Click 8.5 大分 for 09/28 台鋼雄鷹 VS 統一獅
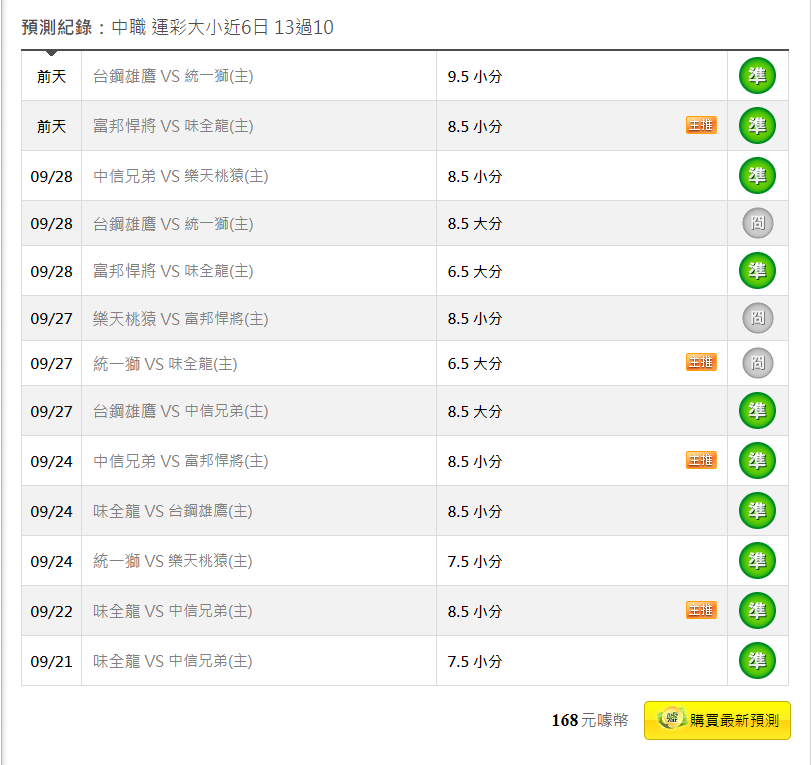This screenshot has width=812, height=765. (475, 224)
